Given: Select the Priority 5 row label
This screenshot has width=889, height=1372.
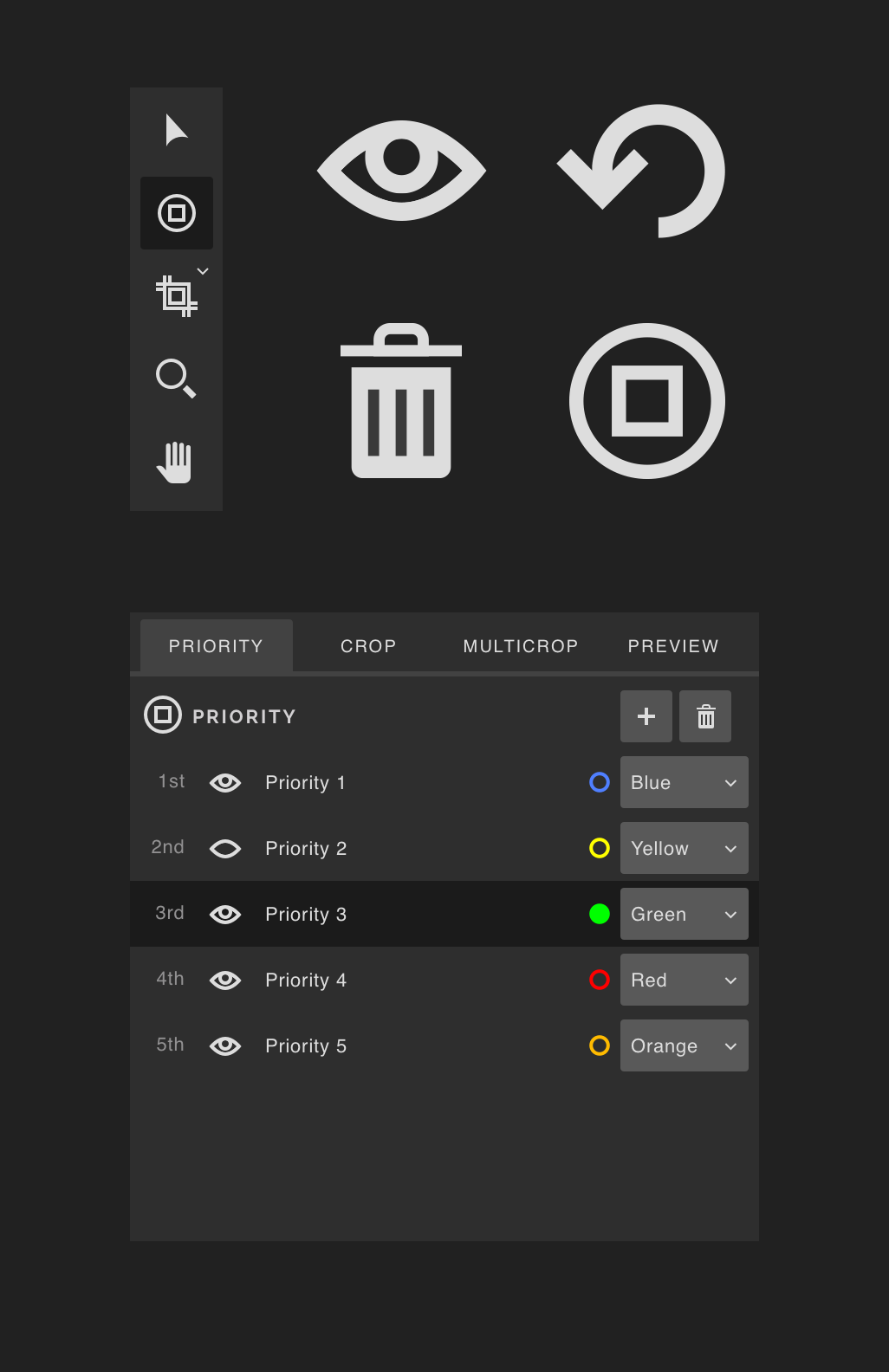Looking at the screenshot, I should 306,1046.
